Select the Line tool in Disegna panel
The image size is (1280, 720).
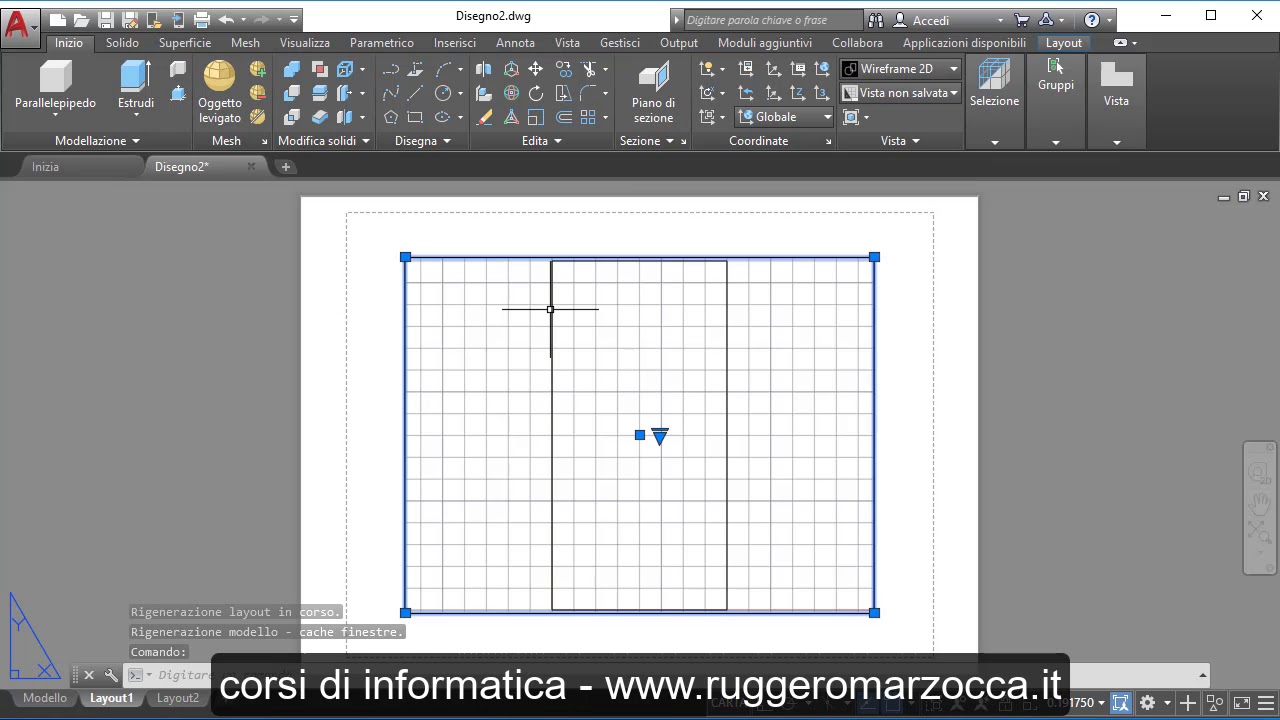coord(415,93)
